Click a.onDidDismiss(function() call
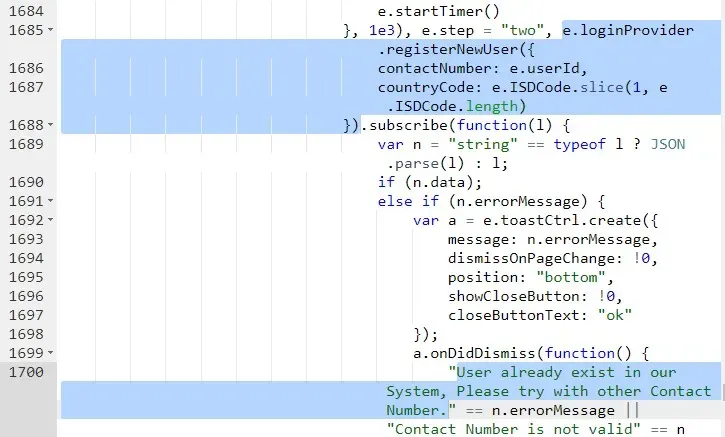 [531, 353]
